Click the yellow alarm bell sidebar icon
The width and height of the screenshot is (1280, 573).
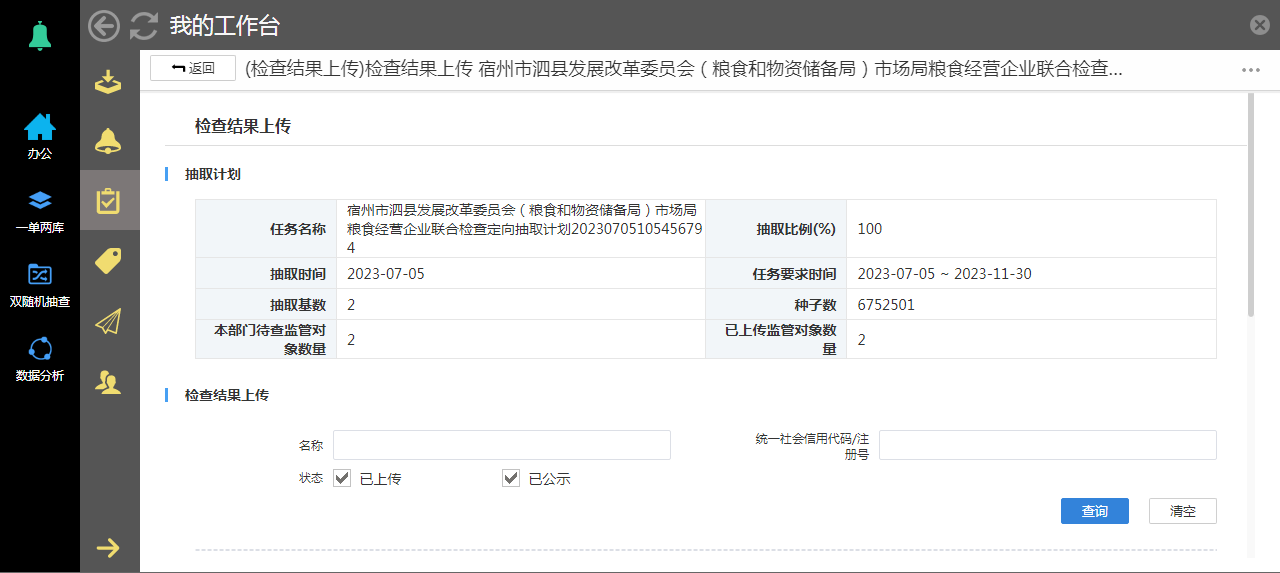[108, 141]
